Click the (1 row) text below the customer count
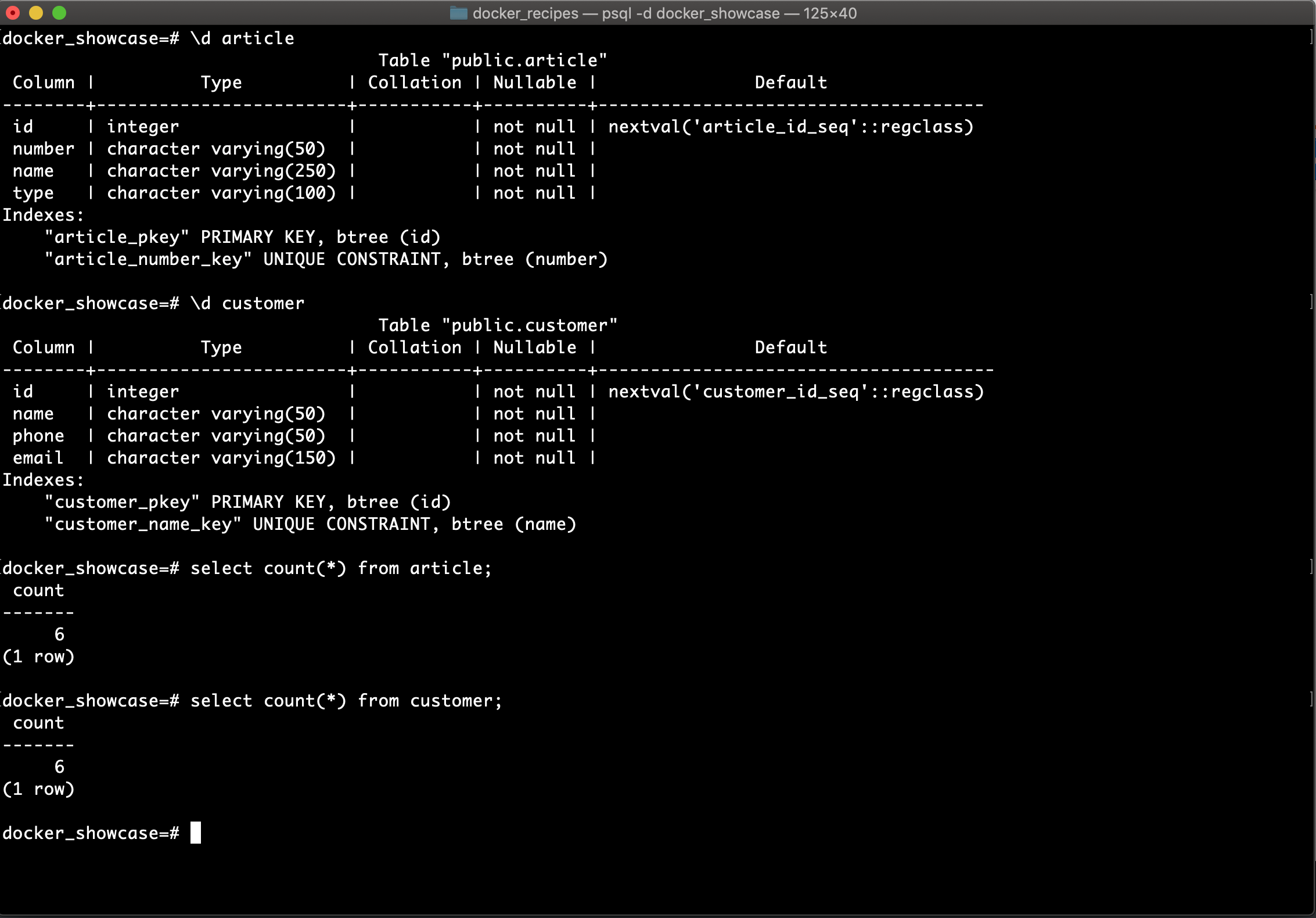 pos(38,789)
